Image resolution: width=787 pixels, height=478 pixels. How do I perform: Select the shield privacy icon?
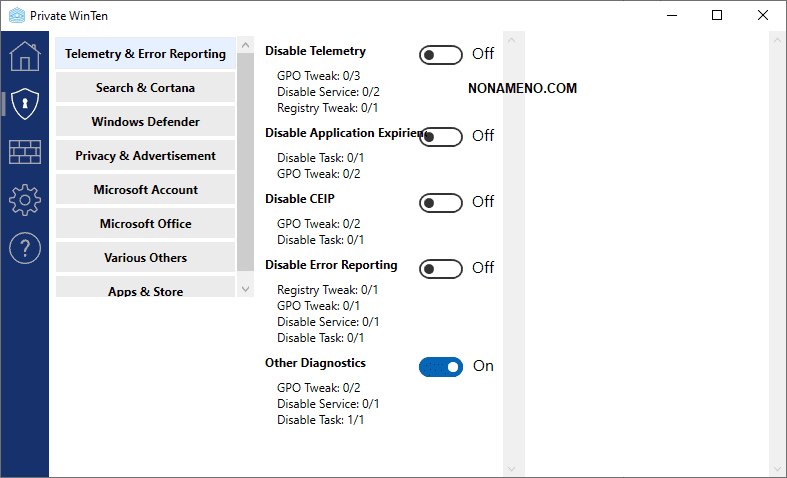[x=24, y=103]
